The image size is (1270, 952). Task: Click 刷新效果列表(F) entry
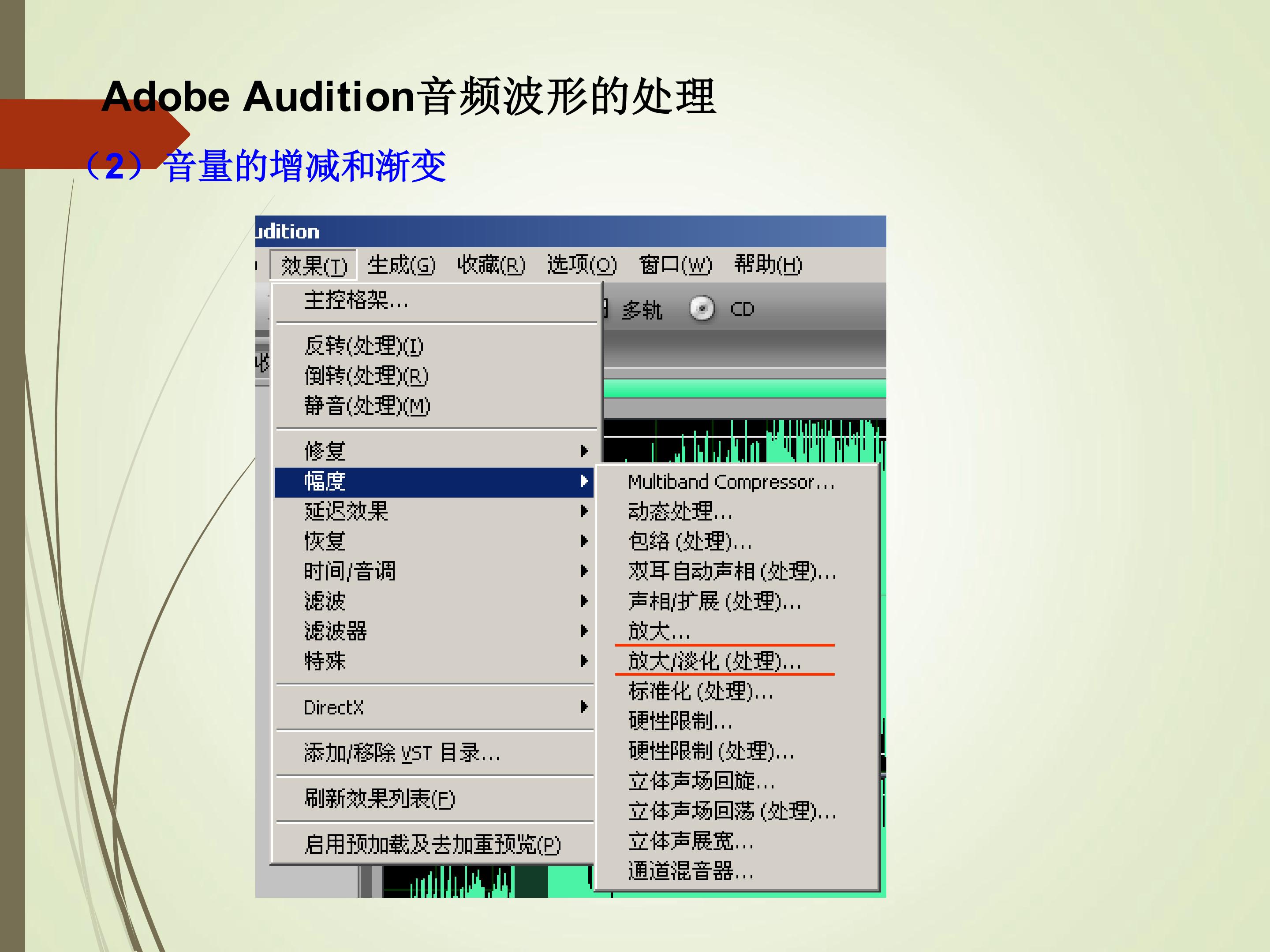(x=379, y=798)
